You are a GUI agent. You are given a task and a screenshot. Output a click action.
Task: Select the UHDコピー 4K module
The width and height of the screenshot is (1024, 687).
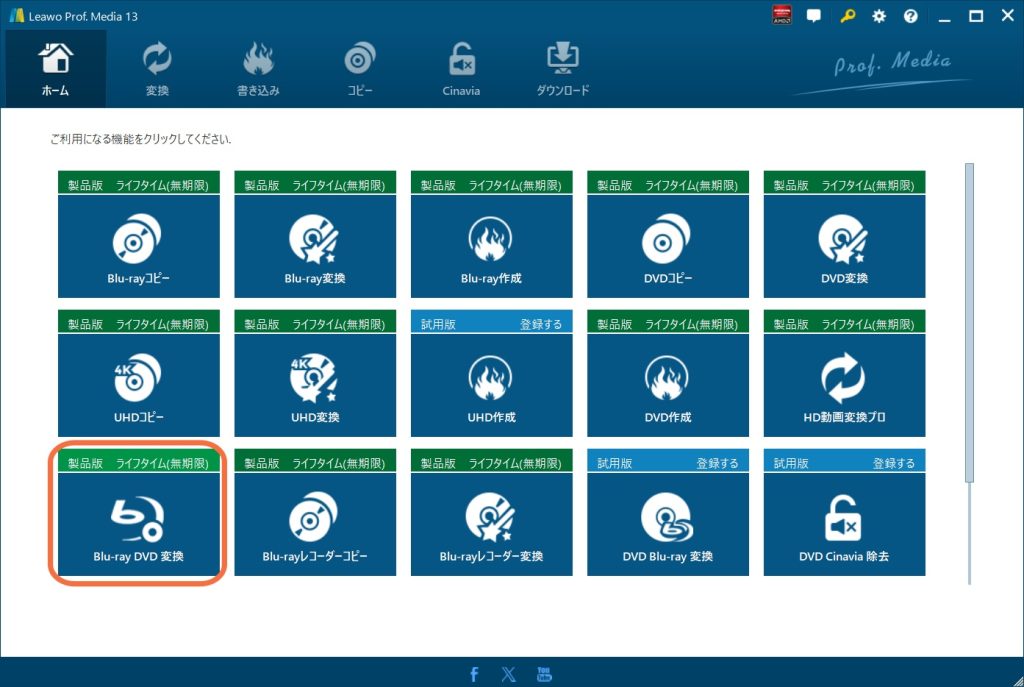click(138, 385)
